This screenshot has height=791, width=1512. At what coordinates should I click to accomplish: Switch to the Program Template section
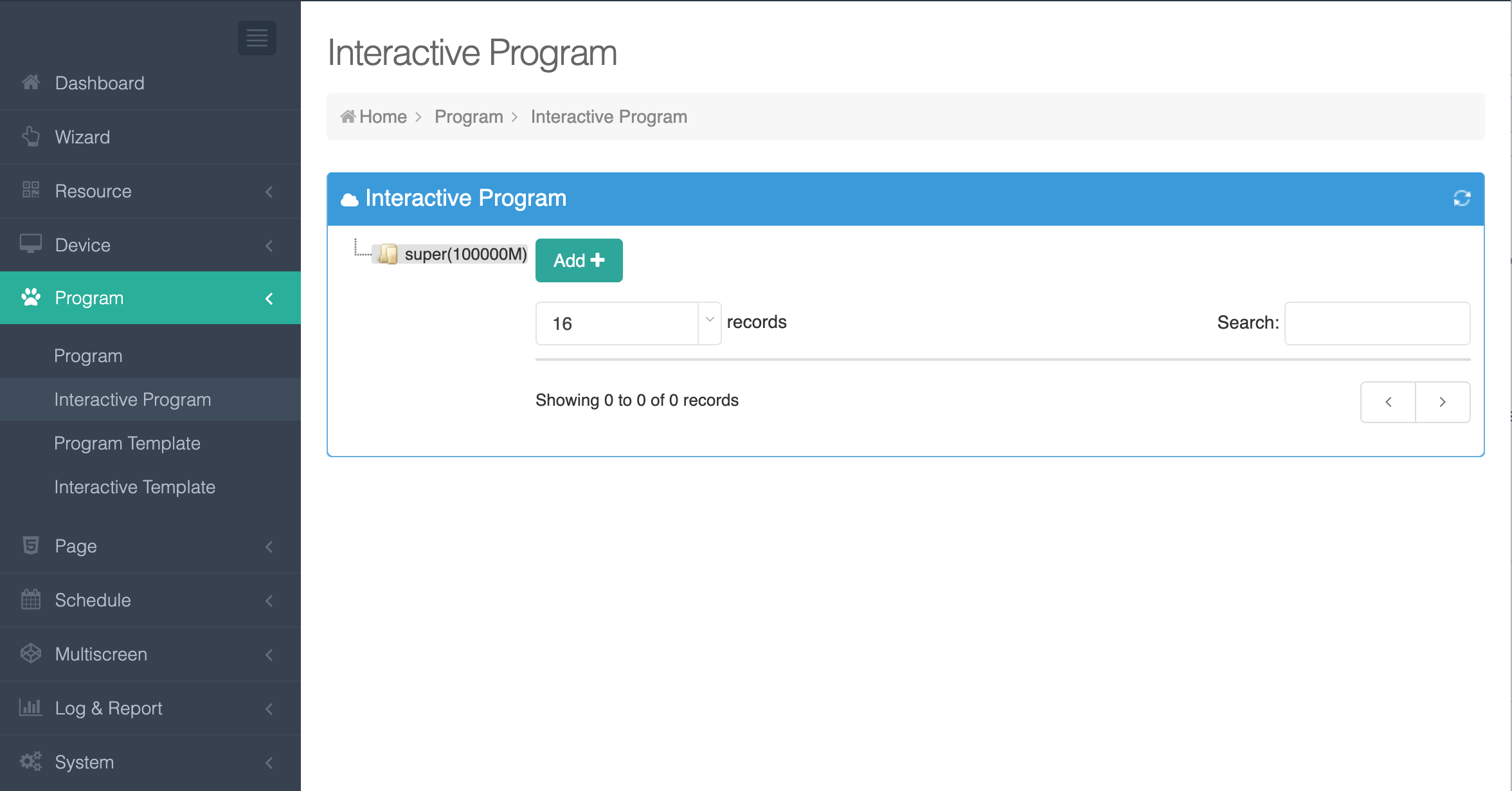click(x=127, y=443)
